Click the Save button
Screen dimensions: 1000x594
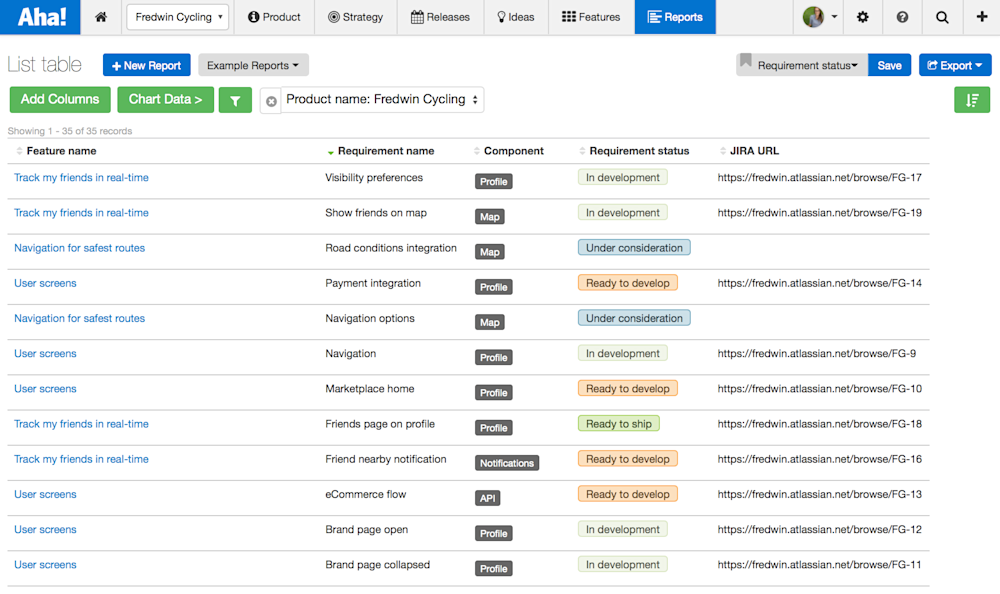pyautogui.click(x=889, y=64)
